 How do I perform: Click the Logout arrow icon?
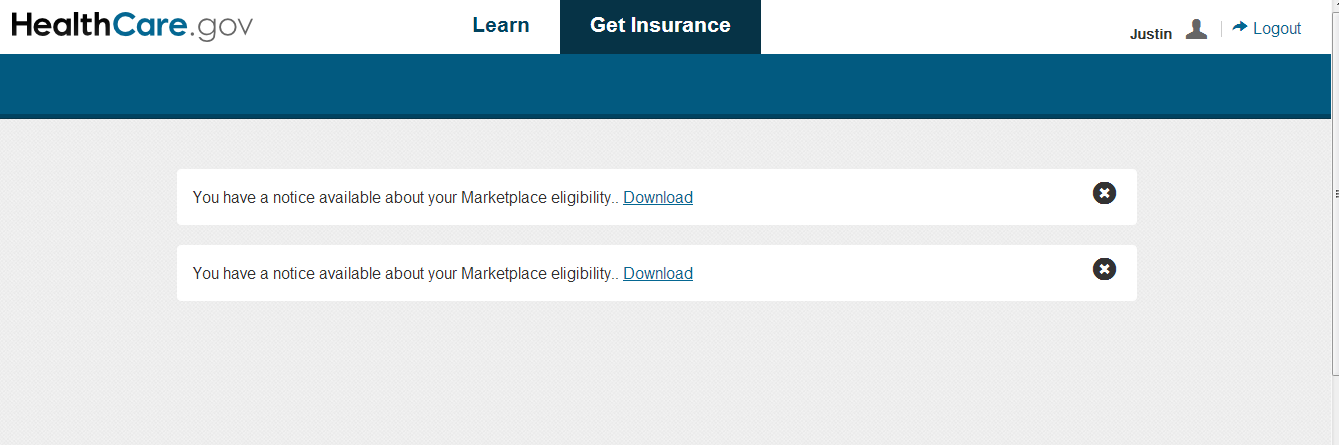click(1240, 27)
